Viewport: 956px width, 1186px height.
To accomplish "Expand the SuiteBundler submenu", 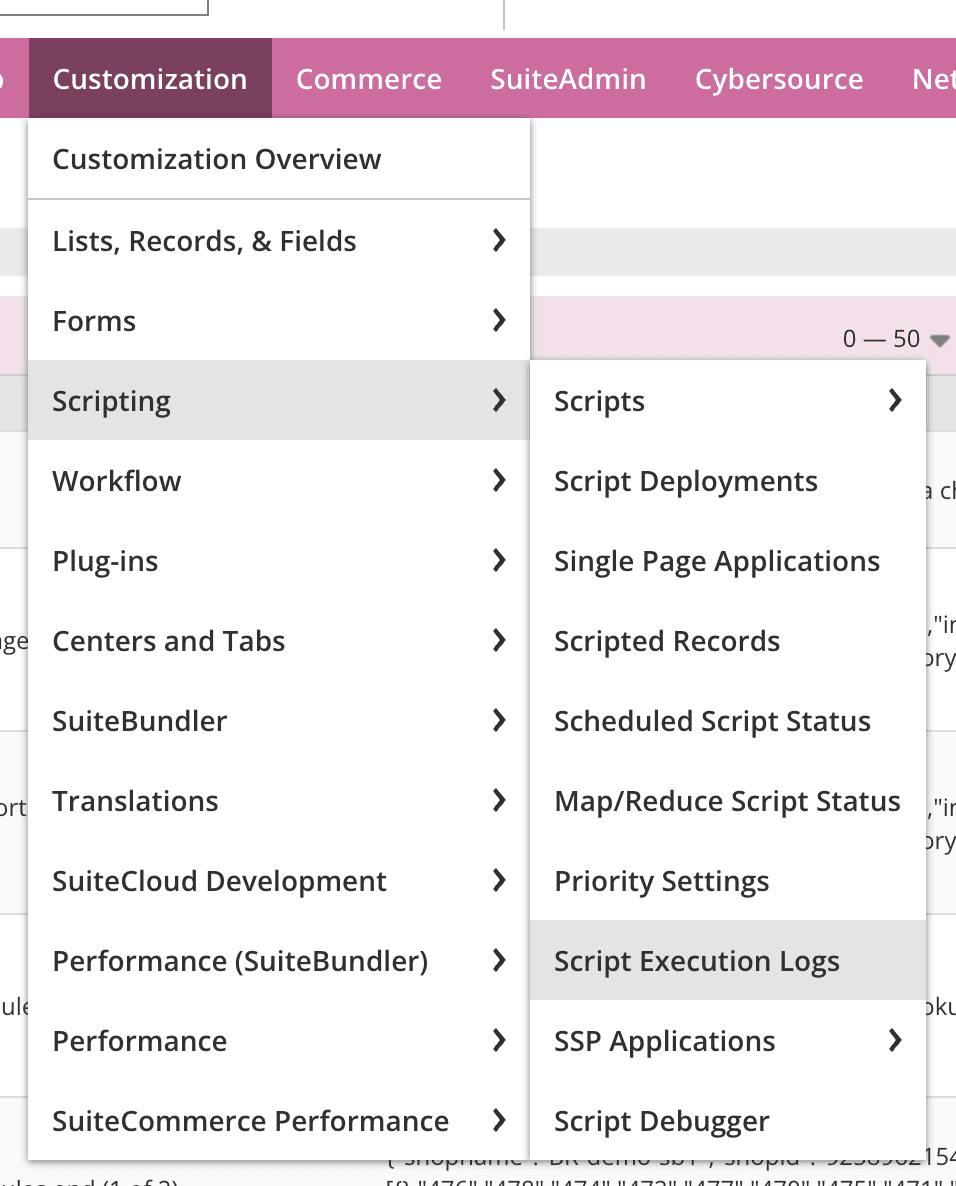I will (498, 720).
